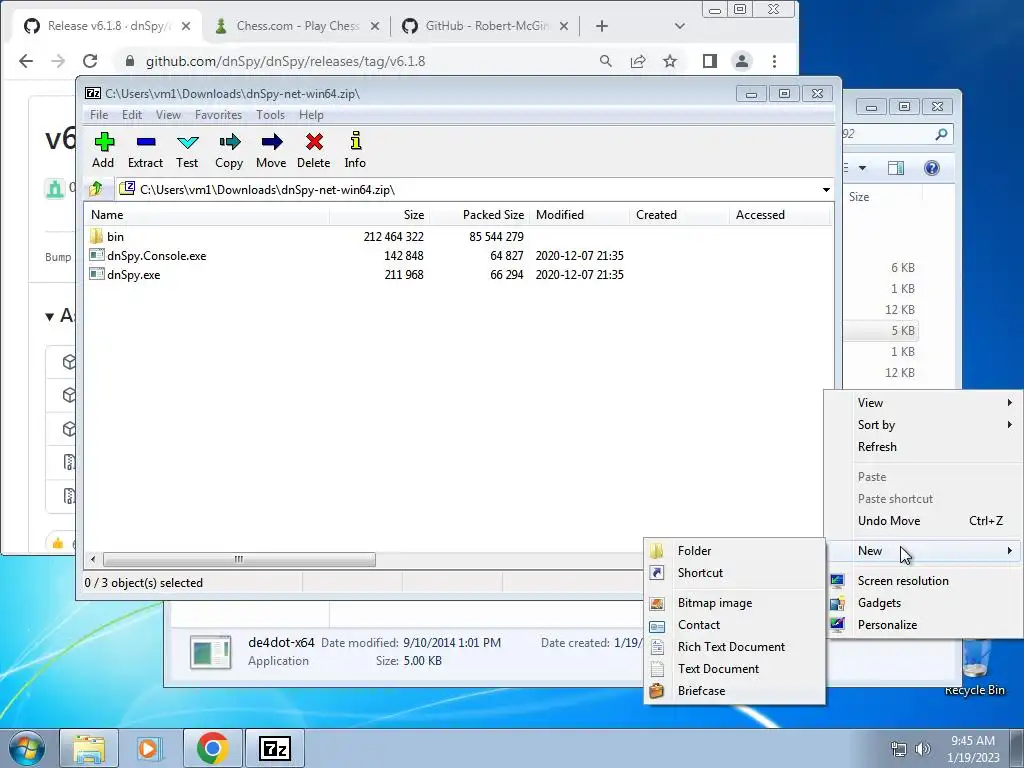This screenshot has height=768, width=1024.
Task: Open Chrome tab search dropdown chevron
Action: 680,26
